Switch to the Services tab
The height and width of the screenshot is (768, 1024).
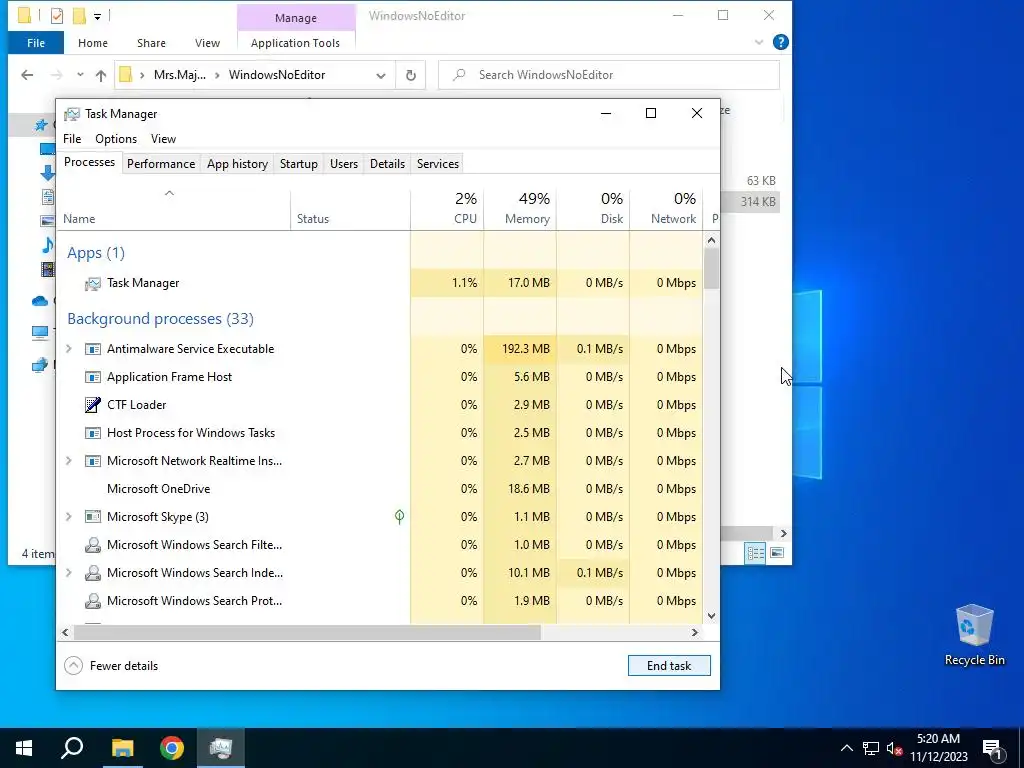click(438, 164)
